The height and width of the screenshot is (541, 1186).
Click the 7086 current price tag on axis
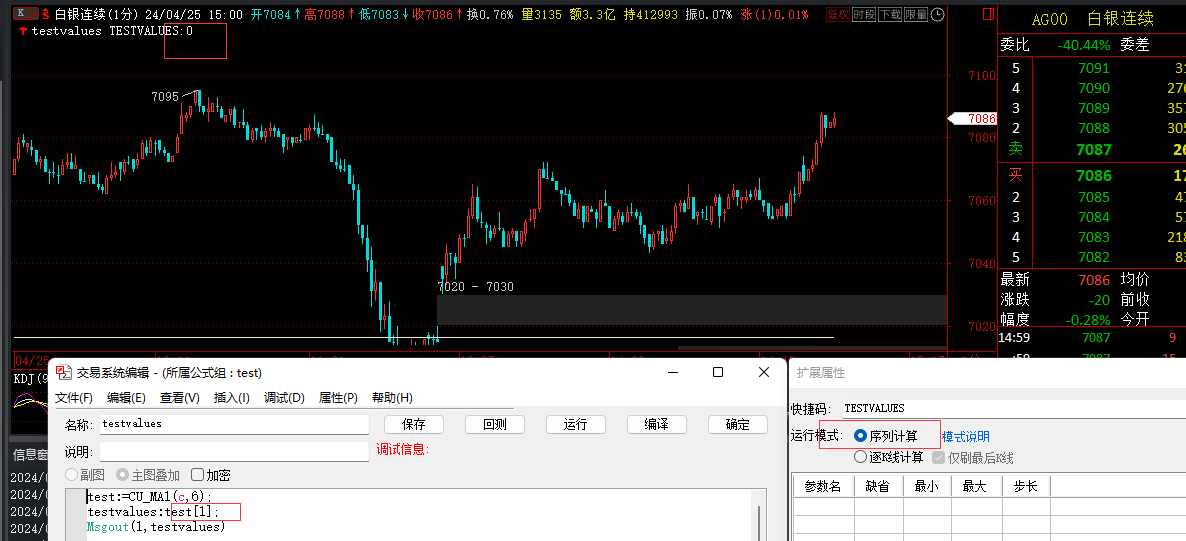pyautogui.click(x=974, y=119)
